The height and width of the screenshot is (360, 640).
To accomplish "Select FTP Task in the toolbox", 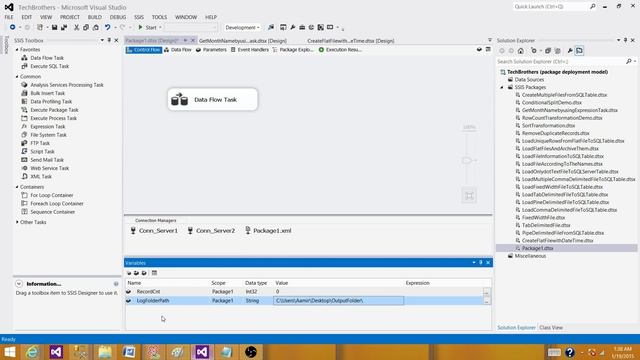I will point(40,143).
